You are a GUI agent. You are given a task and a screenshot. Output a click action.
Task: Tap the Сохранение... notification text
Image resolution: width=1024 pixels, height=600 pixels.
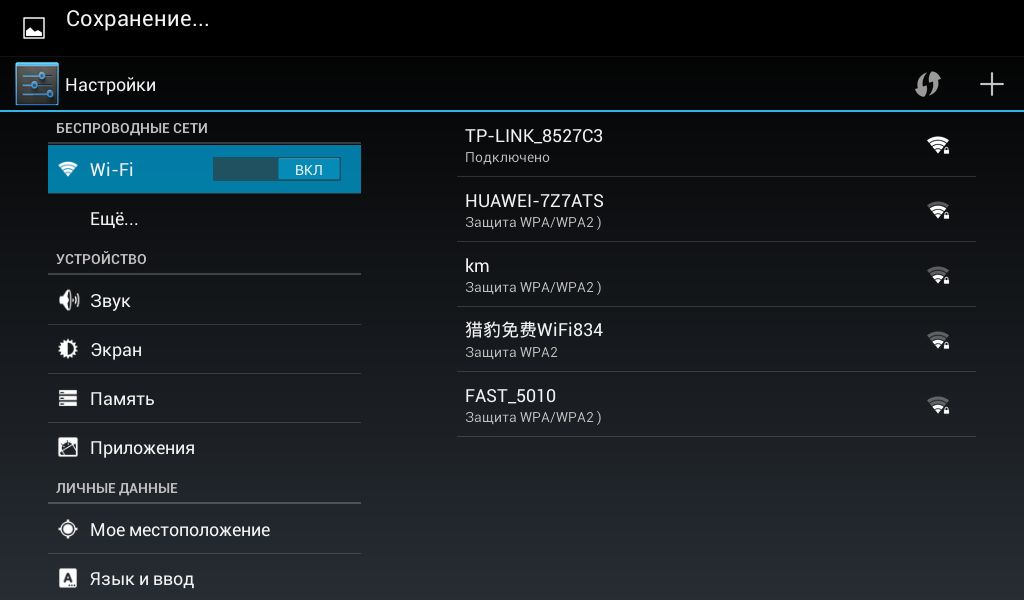pos(137,19)
